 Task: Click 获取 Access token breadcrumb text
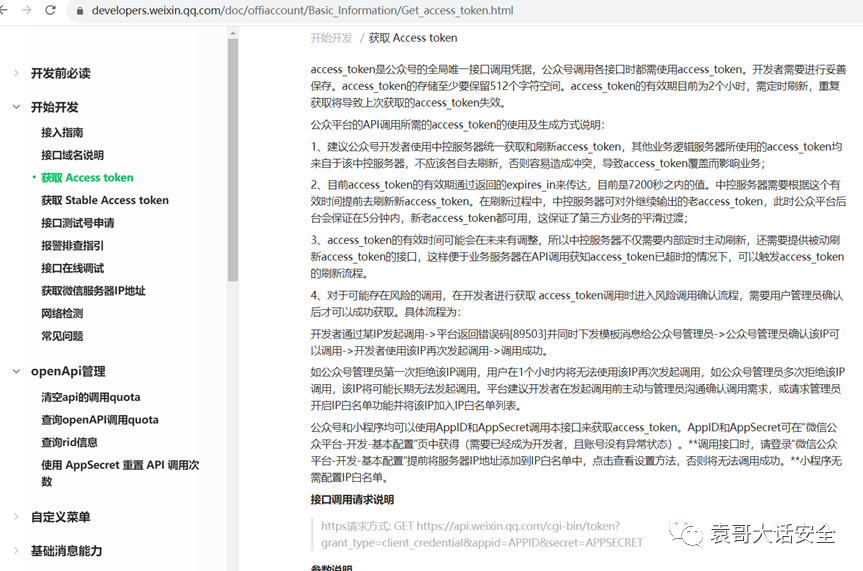point(413,38)
